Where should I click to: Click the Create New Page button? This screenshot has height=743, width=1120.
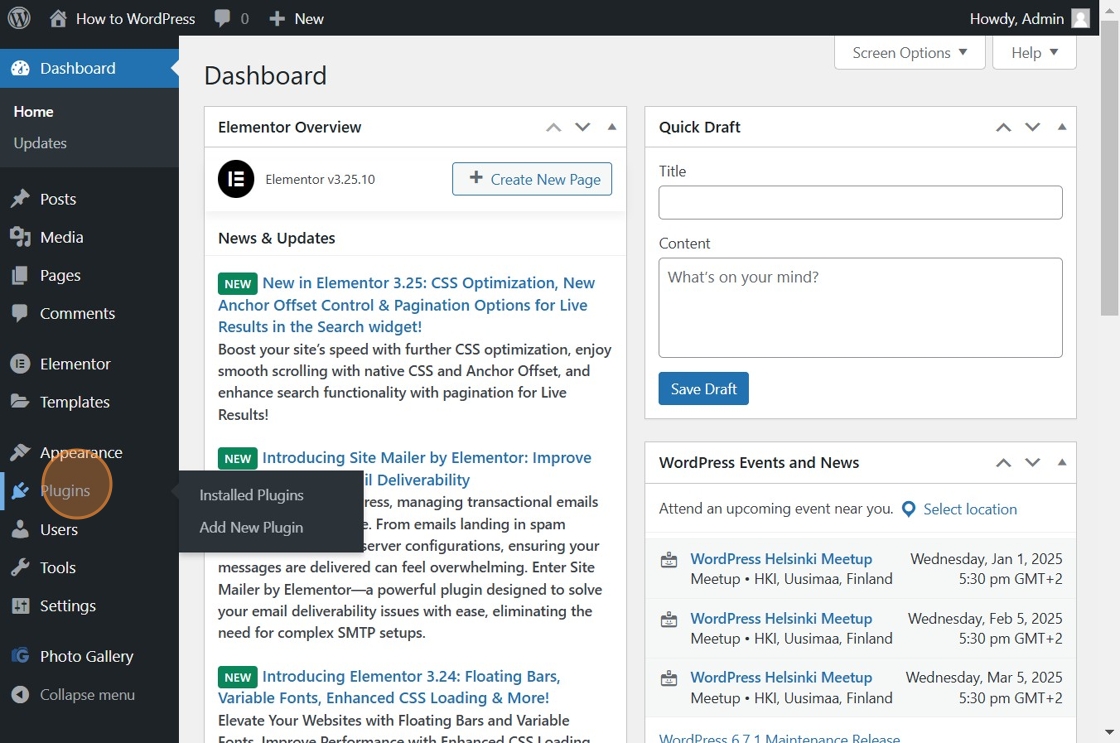(532, 179)
